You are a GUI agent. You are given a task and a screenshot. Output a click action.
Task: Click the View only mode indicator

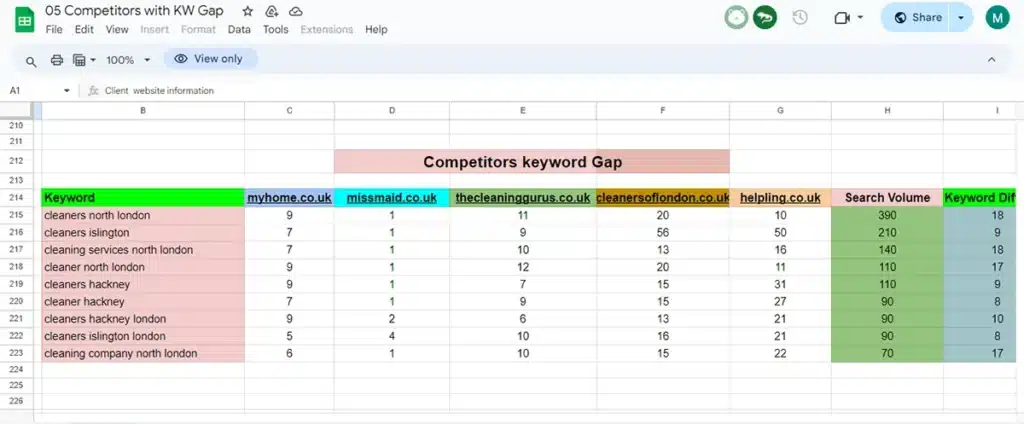click(x=210, y=59)
